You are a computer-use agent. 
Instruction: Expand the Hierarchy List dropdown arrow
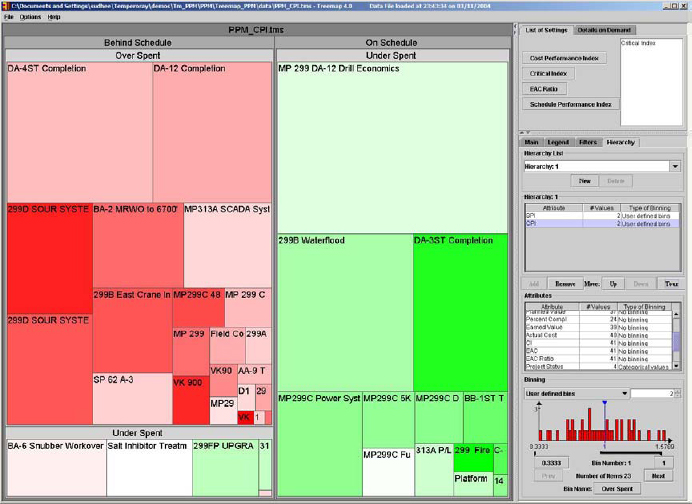(675, 166)
